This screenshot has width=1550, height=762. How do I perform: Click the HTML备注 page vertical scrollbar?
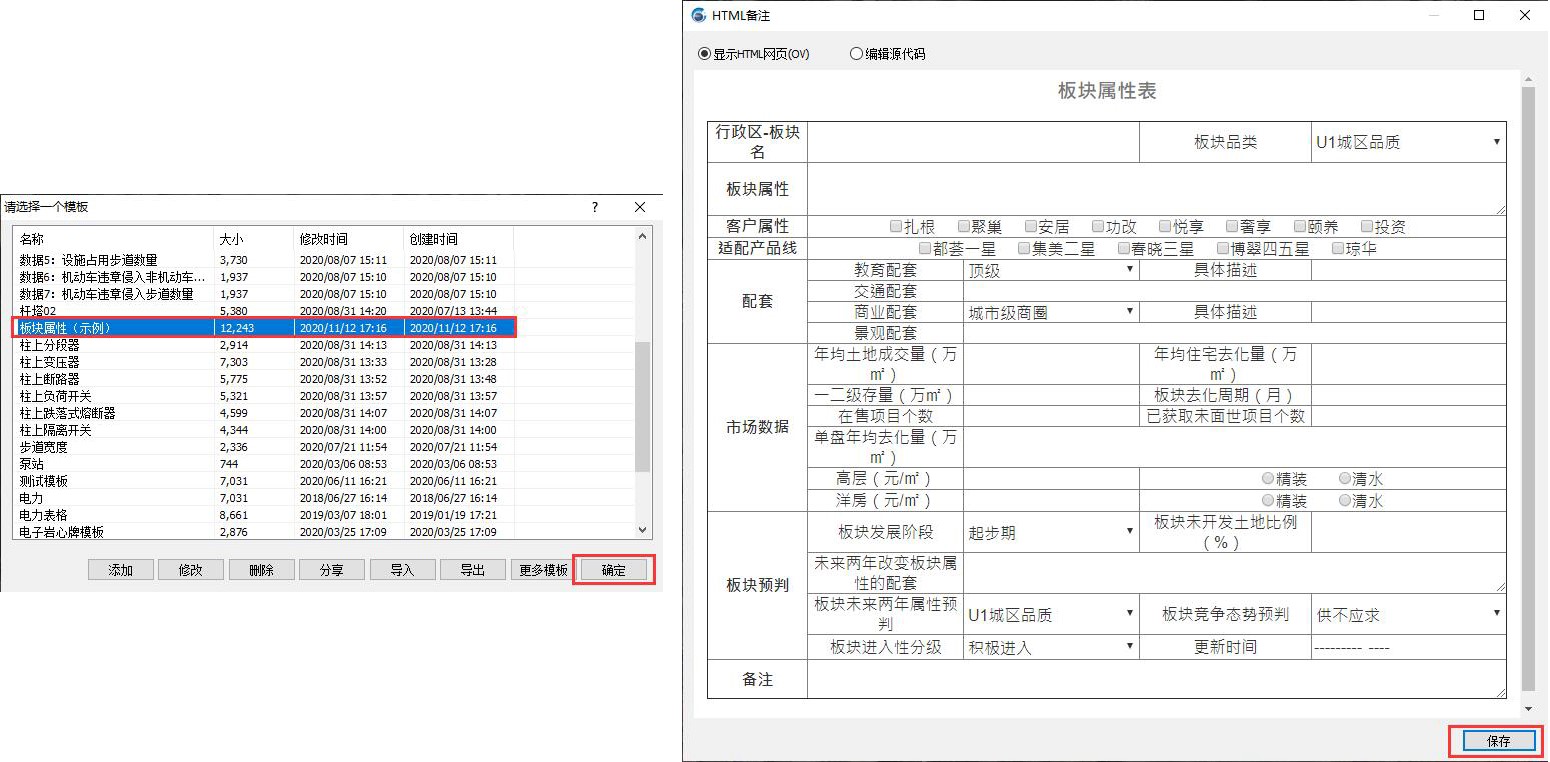[1528, 388]
